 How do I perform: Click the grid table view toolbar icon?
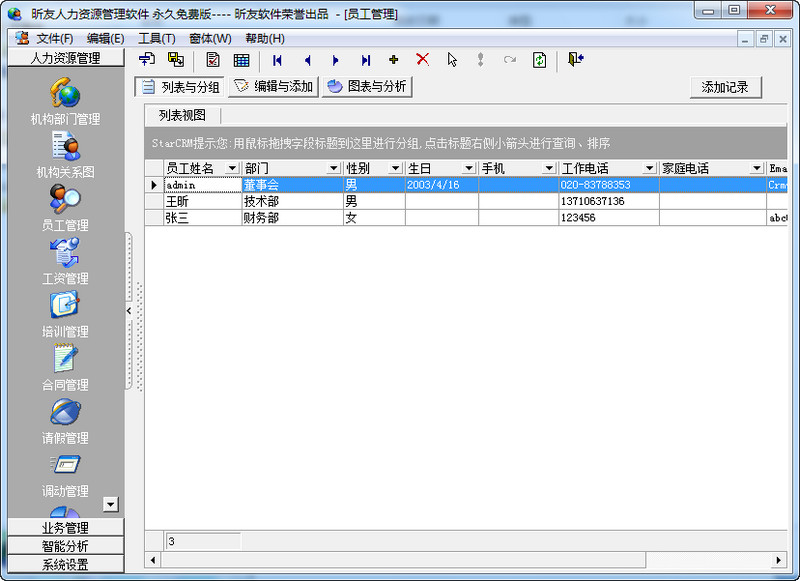[241, 60]
